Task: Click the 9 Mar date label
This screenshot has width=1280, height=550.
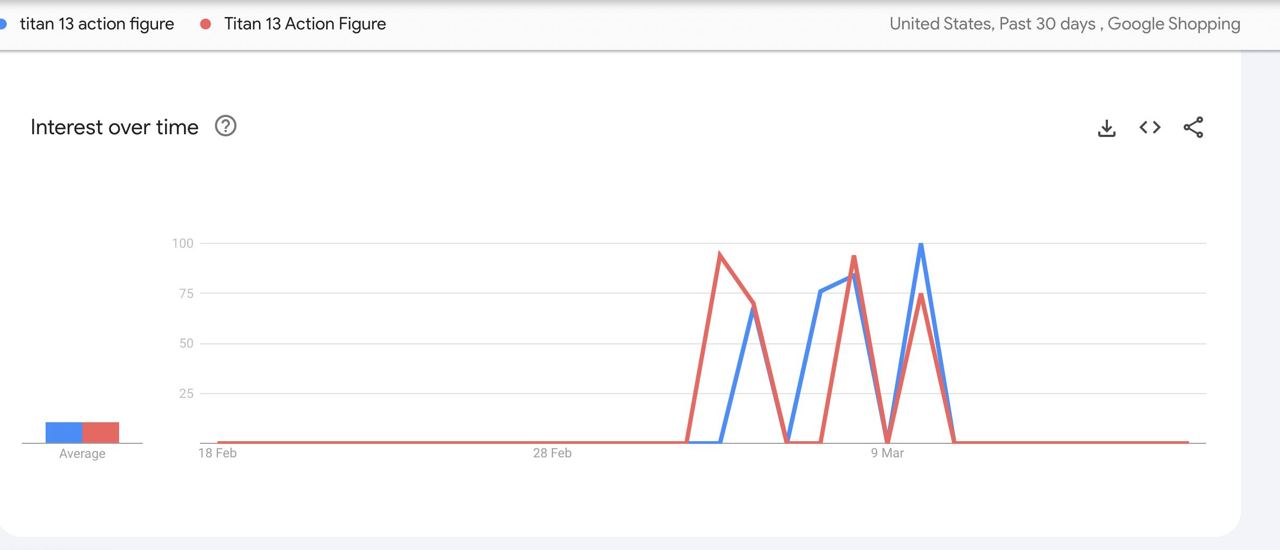Action: (886, 453)
